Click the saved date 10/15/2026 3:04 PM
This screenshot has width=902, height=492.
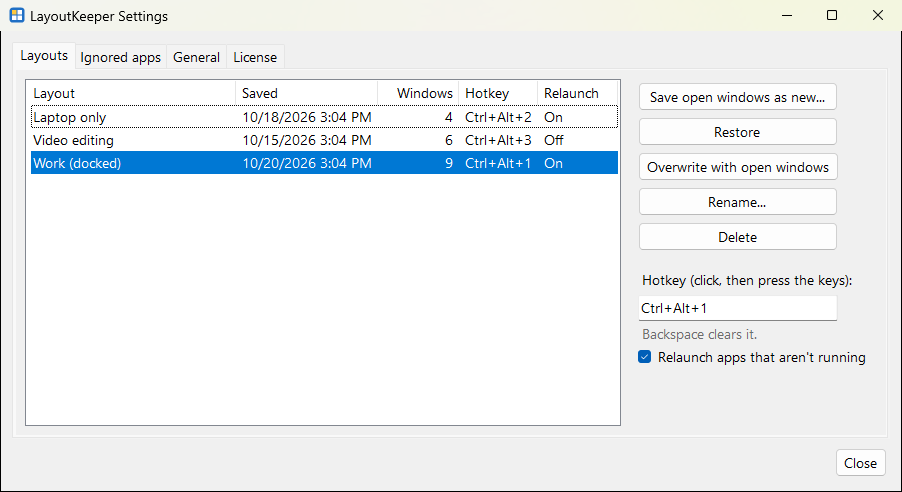[307, 140]
